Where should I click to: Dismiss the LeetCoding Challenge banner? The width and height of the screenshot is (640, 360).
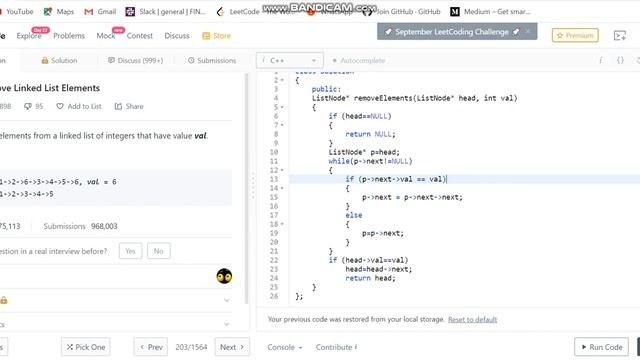tap(528, 31)
